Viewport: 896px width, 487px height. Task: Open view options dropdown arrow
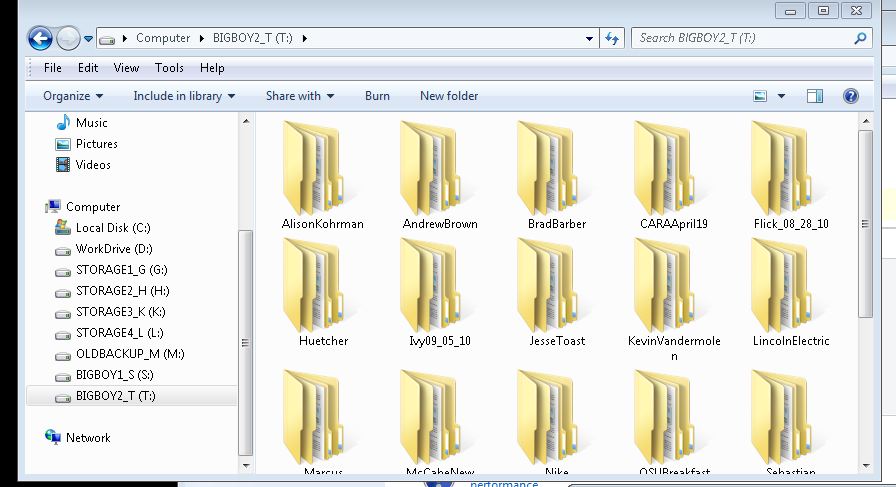click(x=782, y=96)
